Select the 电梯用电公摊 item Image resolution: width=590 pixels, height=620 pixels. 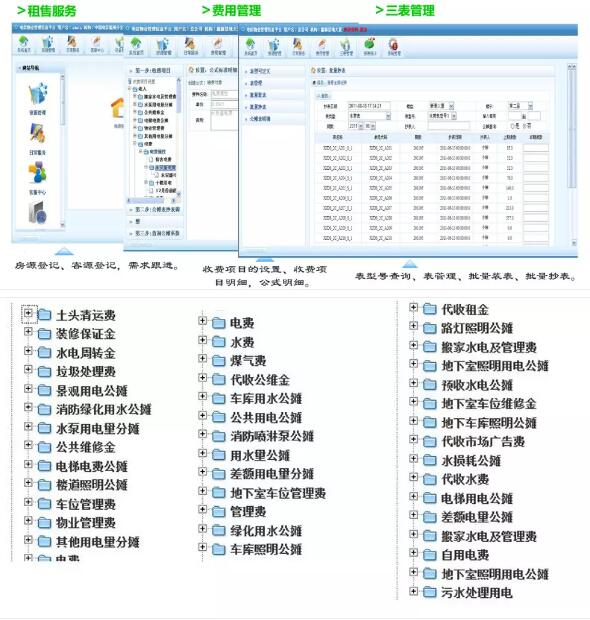477,498
